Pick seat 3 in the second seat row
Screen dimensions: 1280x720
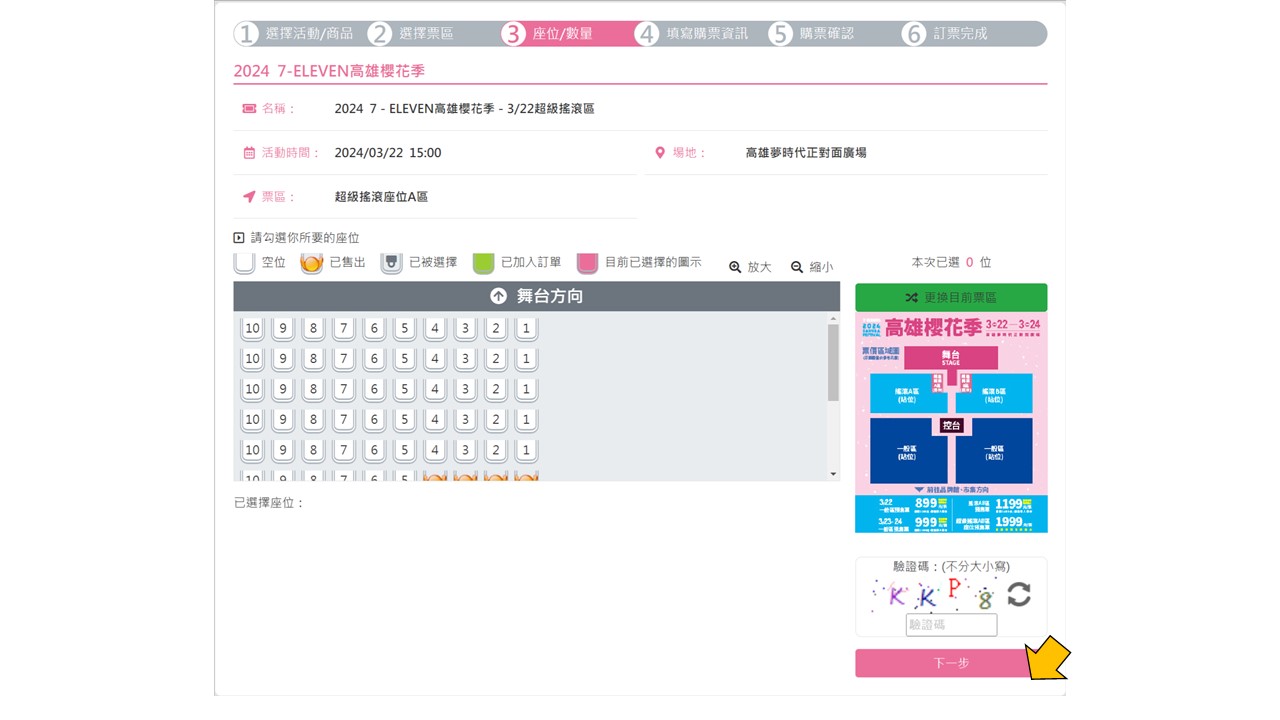pos(465,358)
